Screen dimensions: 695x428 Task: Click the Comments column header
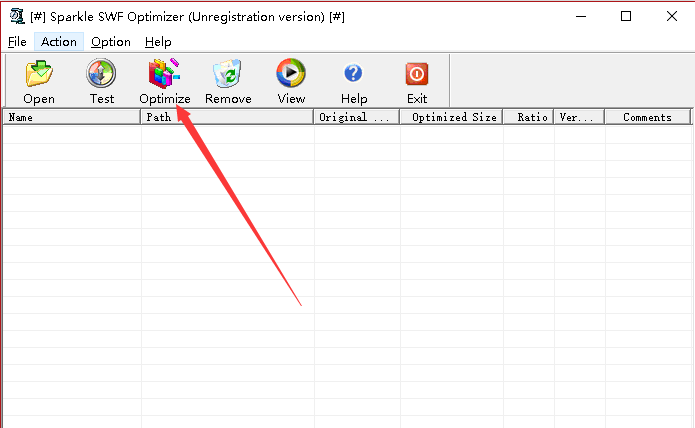(648, 117)
